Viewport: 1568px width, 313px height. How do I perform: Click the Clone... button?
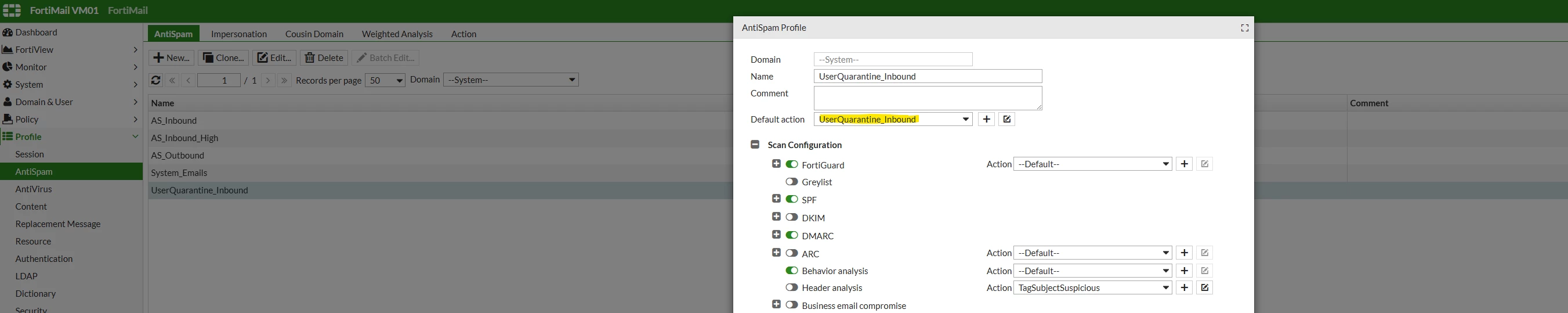(223, 58)
